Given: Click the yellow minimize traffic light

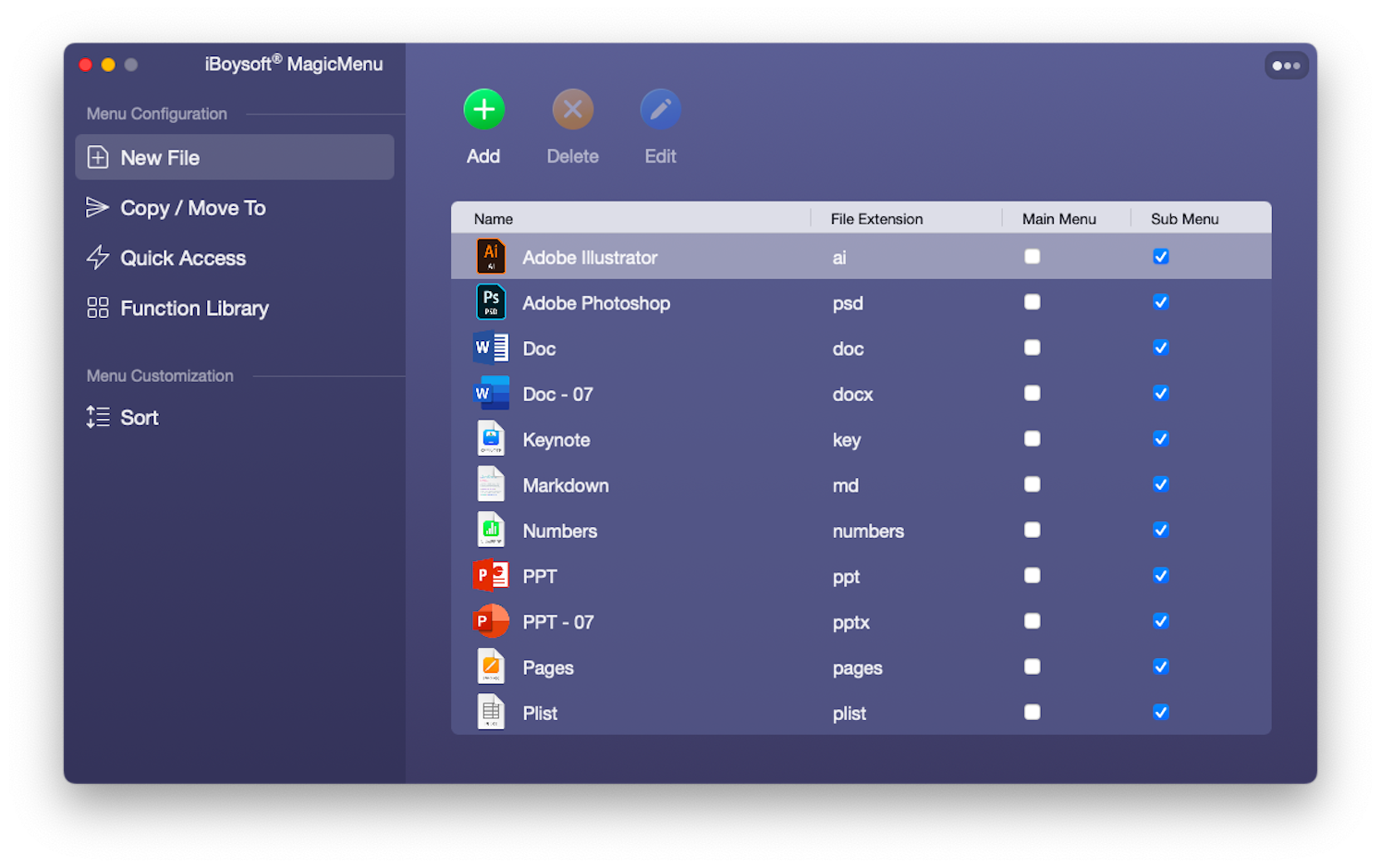Looking at the screenshot, I should pos(108,65).
